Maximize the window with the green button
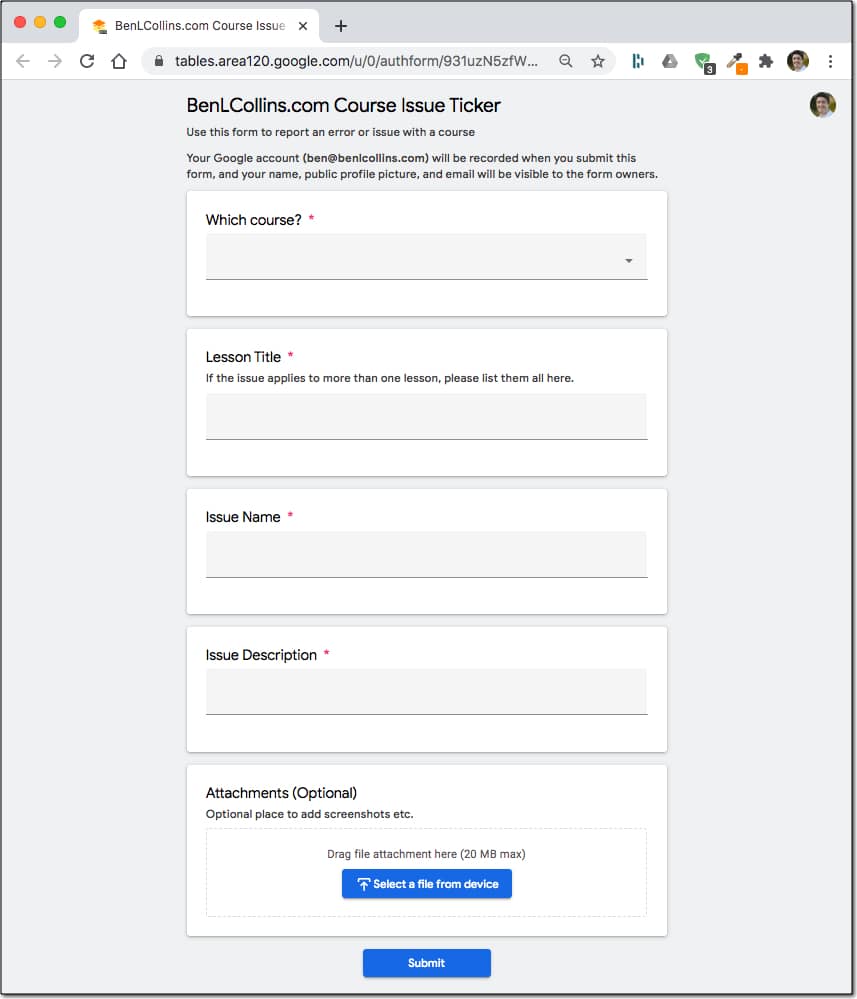This screenshot has height=999, width=857. [x=60, y=22]
